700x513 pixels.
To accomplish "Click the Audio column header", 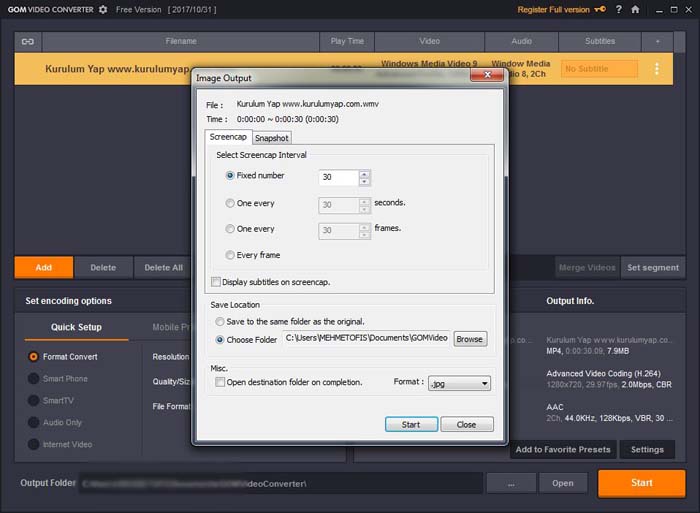I will [x=521, y=42].
